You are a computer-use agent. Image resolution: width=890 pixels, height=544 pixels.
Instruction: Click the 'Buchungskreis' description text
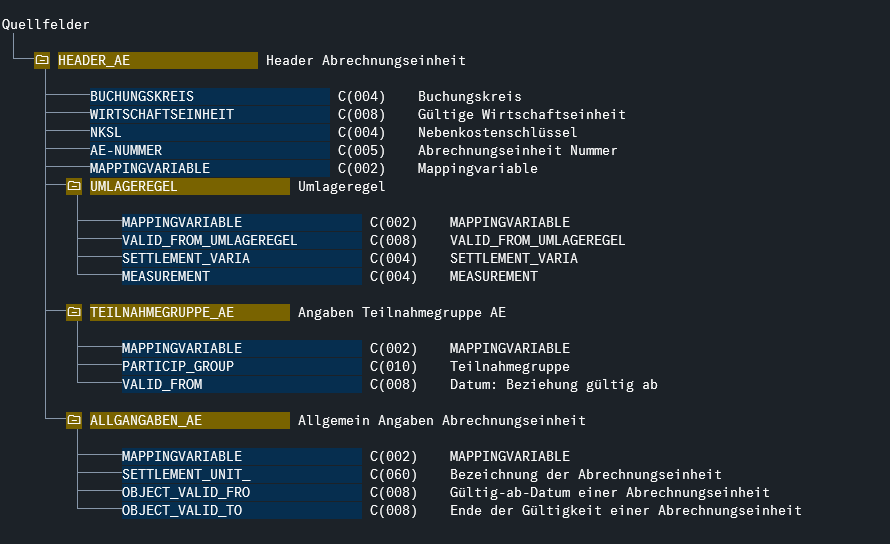(x=469, y=97)
